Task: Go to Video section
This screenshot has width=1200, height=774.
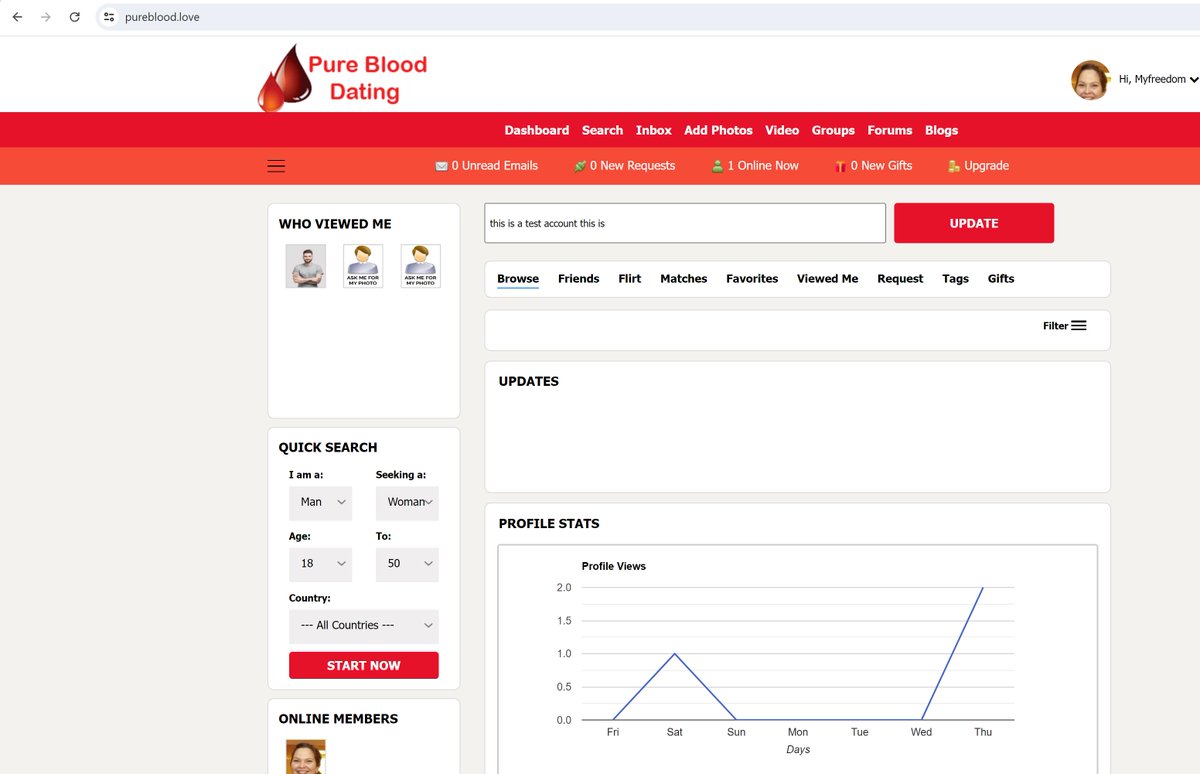Action: (x=782, y=130)
